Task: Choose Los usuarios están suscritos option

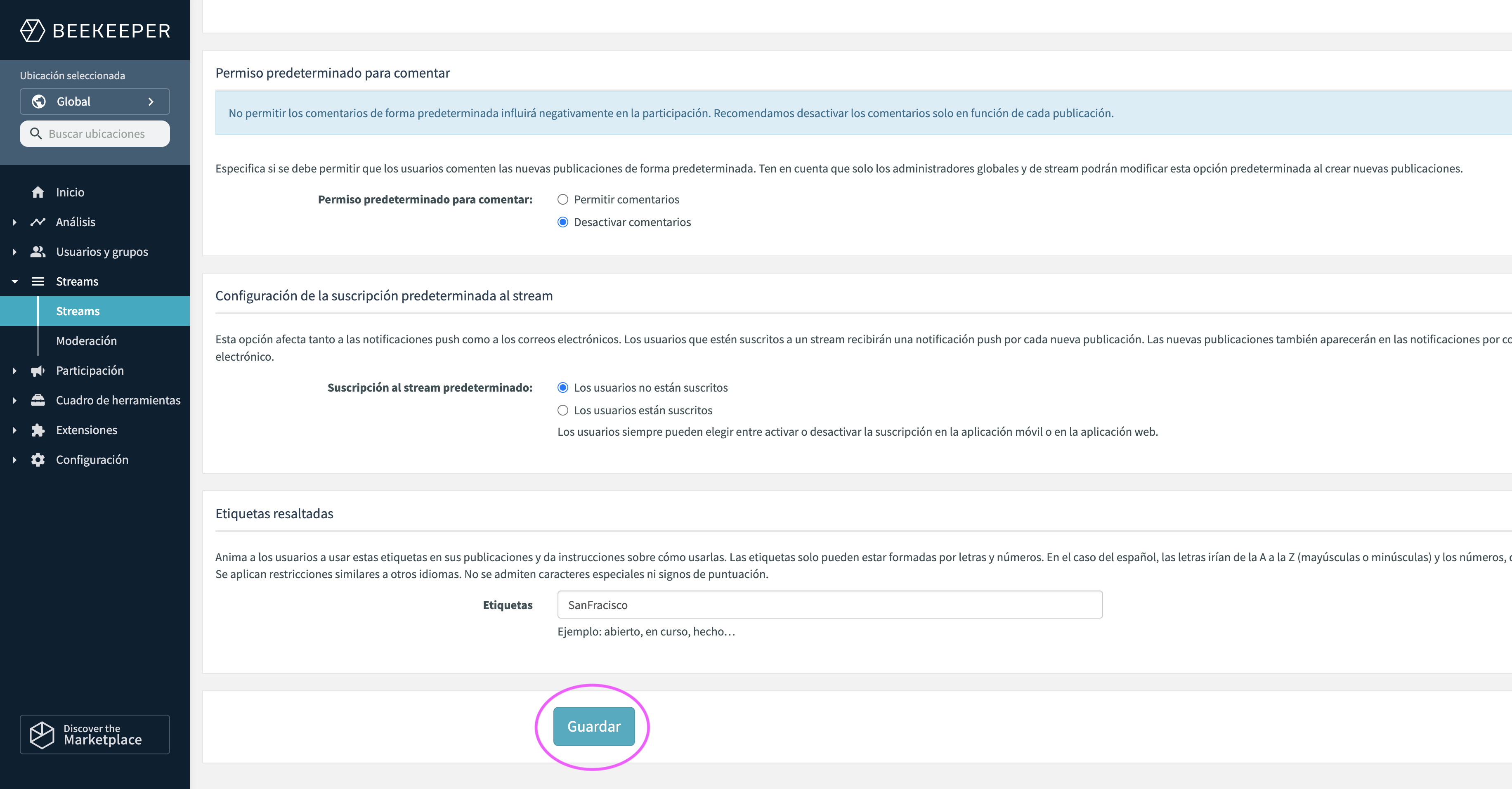Action: point(562,410)
